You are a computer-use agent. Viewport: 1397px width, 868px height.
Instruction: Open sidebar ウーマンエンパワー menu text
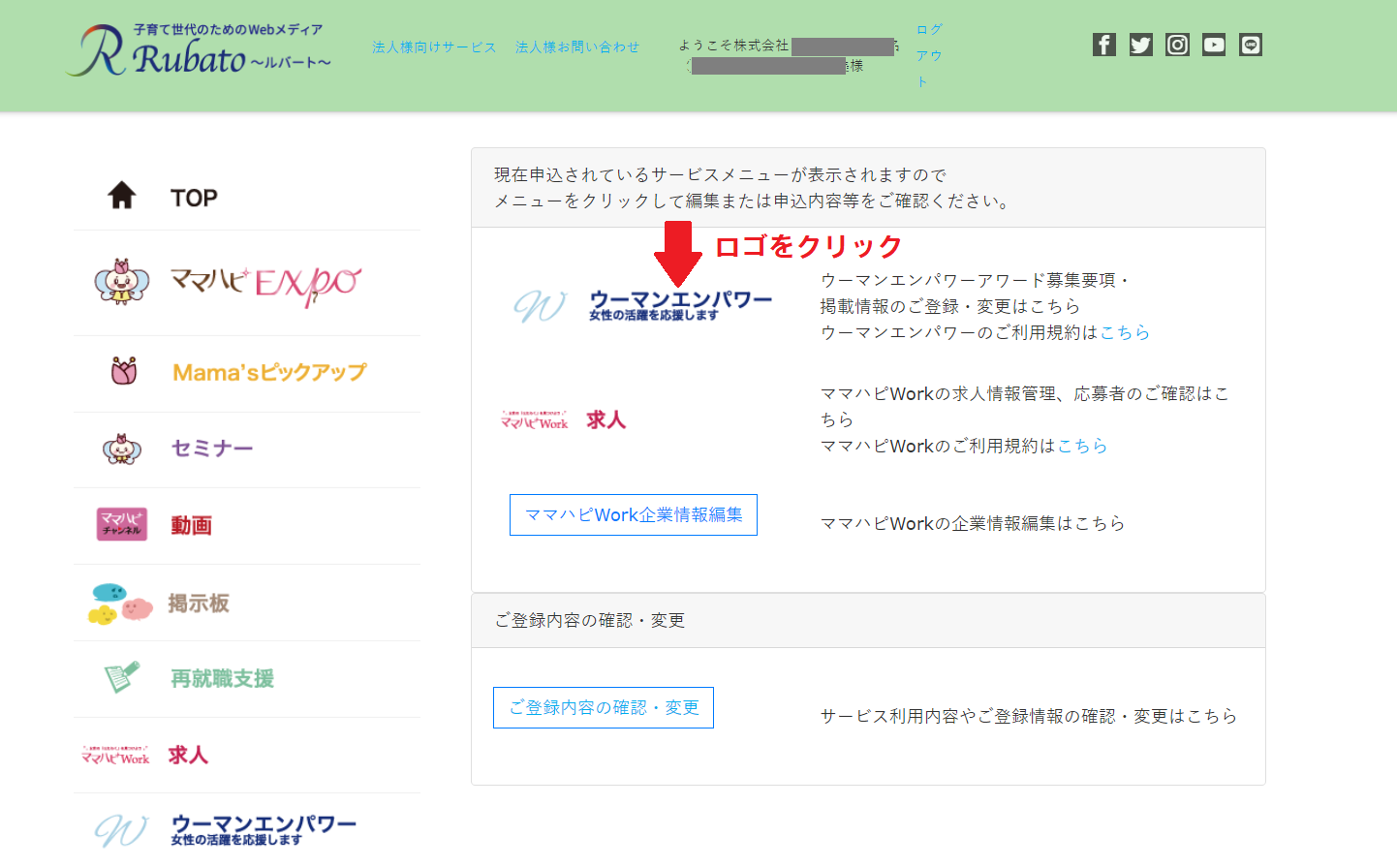(264, 830)
